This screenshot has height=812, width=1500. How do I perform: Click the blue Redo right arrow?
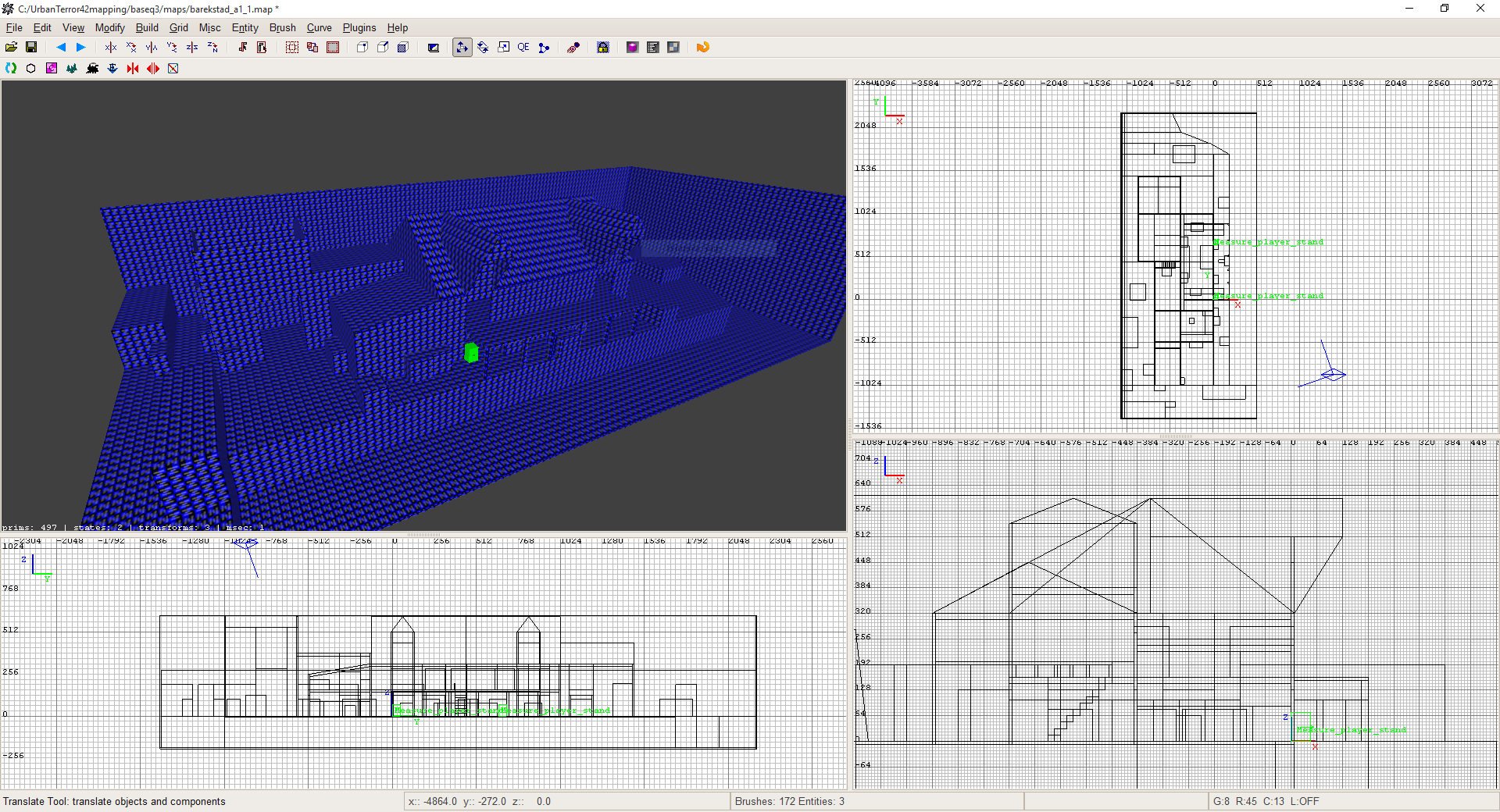coord(80,48)
